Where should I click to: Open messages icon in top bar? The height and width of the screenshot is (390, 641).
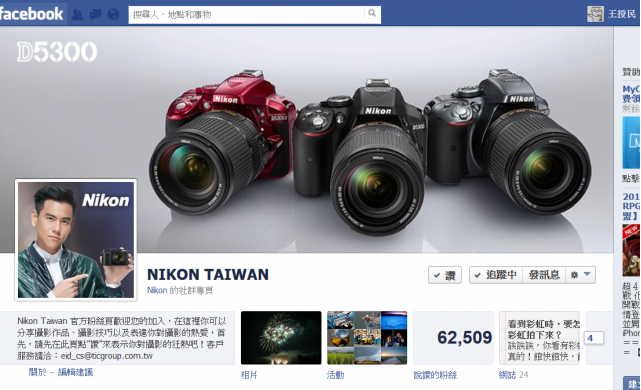point(95,15)
